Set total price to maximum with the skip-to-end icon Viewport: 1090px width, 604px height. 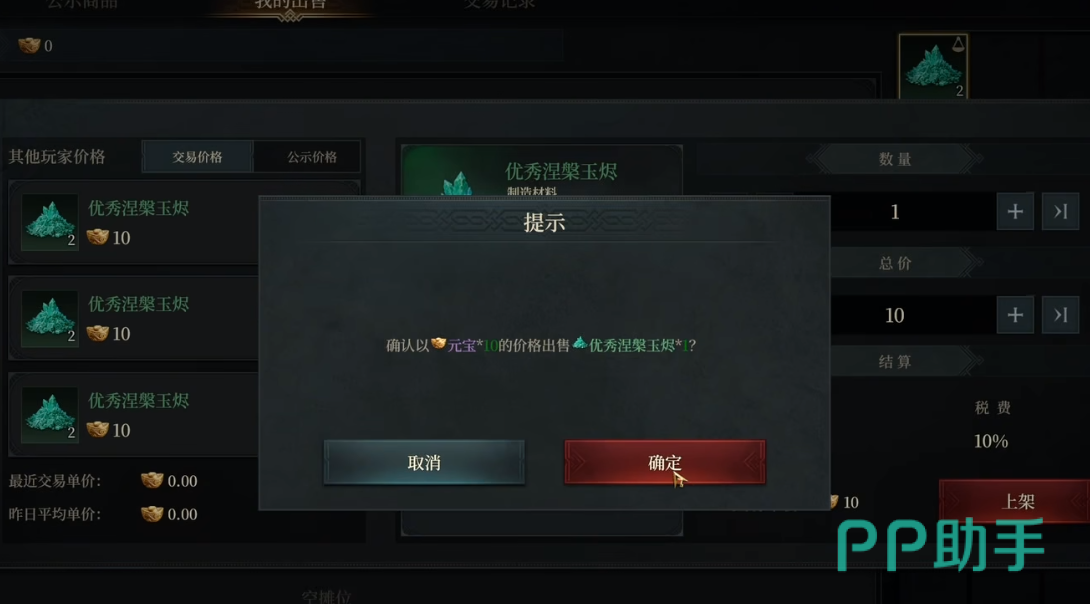click(1060, 315)
